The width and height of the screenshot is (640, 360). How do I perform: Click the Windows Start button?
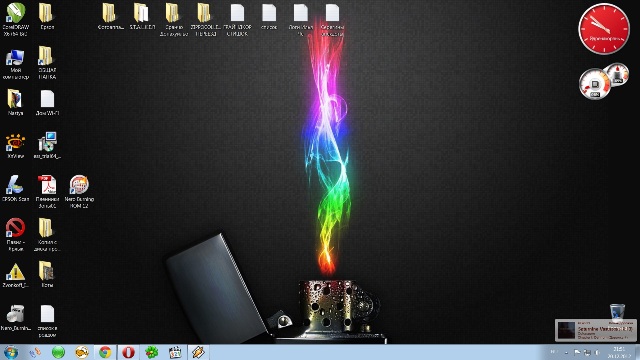11,352
